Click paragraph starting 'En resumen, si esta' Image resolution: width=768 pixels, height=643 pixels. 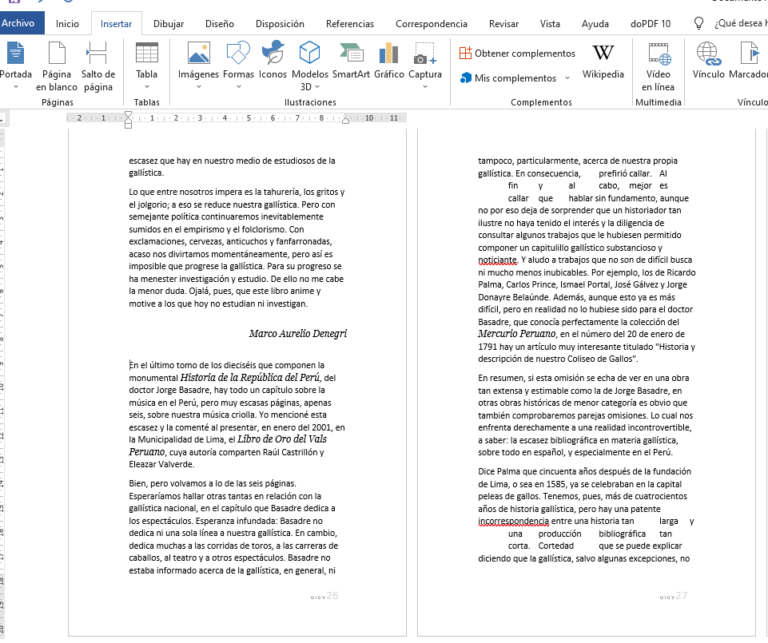coord(586,415)
